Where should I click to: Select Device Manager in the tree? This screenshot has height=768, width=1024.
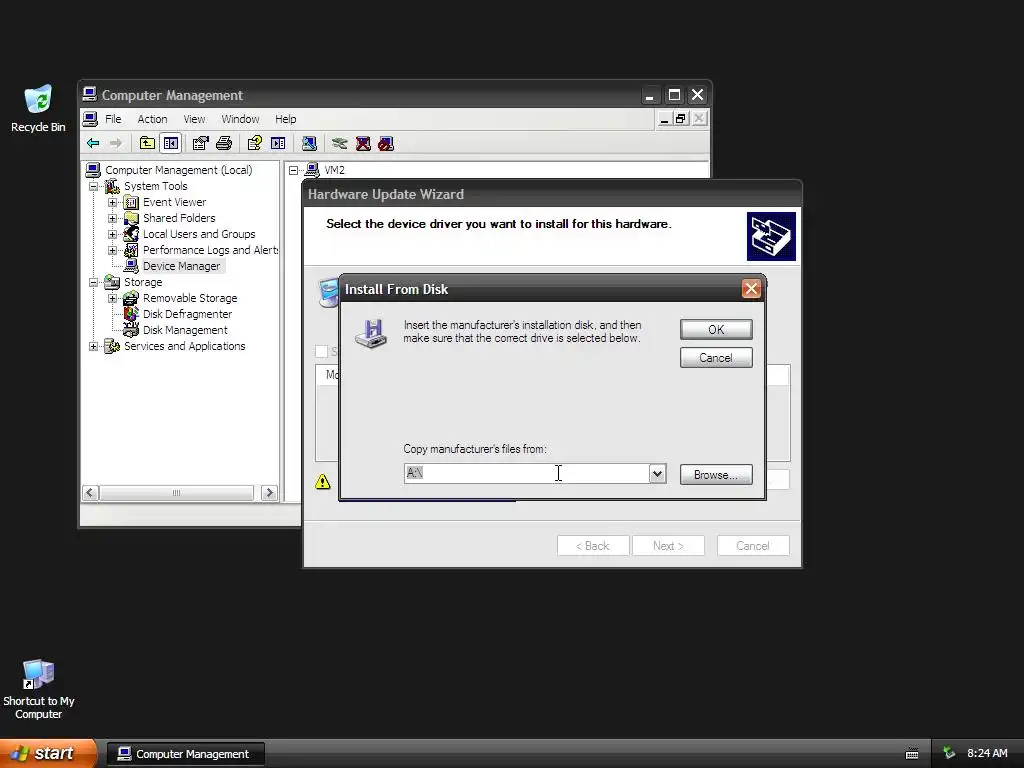tap(182, 266)
